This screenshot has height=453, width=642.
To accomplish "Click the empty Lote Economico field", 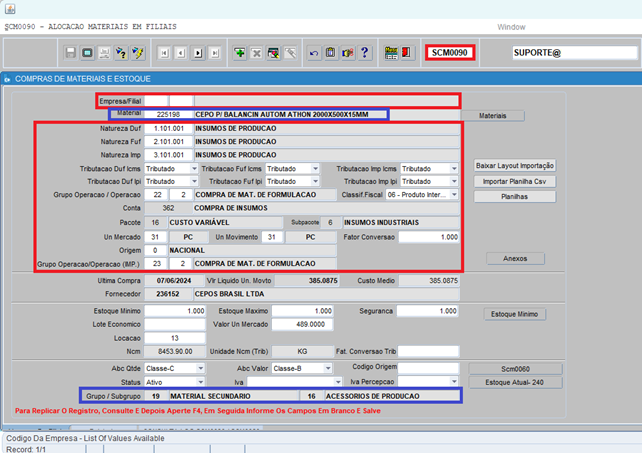I will (x=175, y=324).
